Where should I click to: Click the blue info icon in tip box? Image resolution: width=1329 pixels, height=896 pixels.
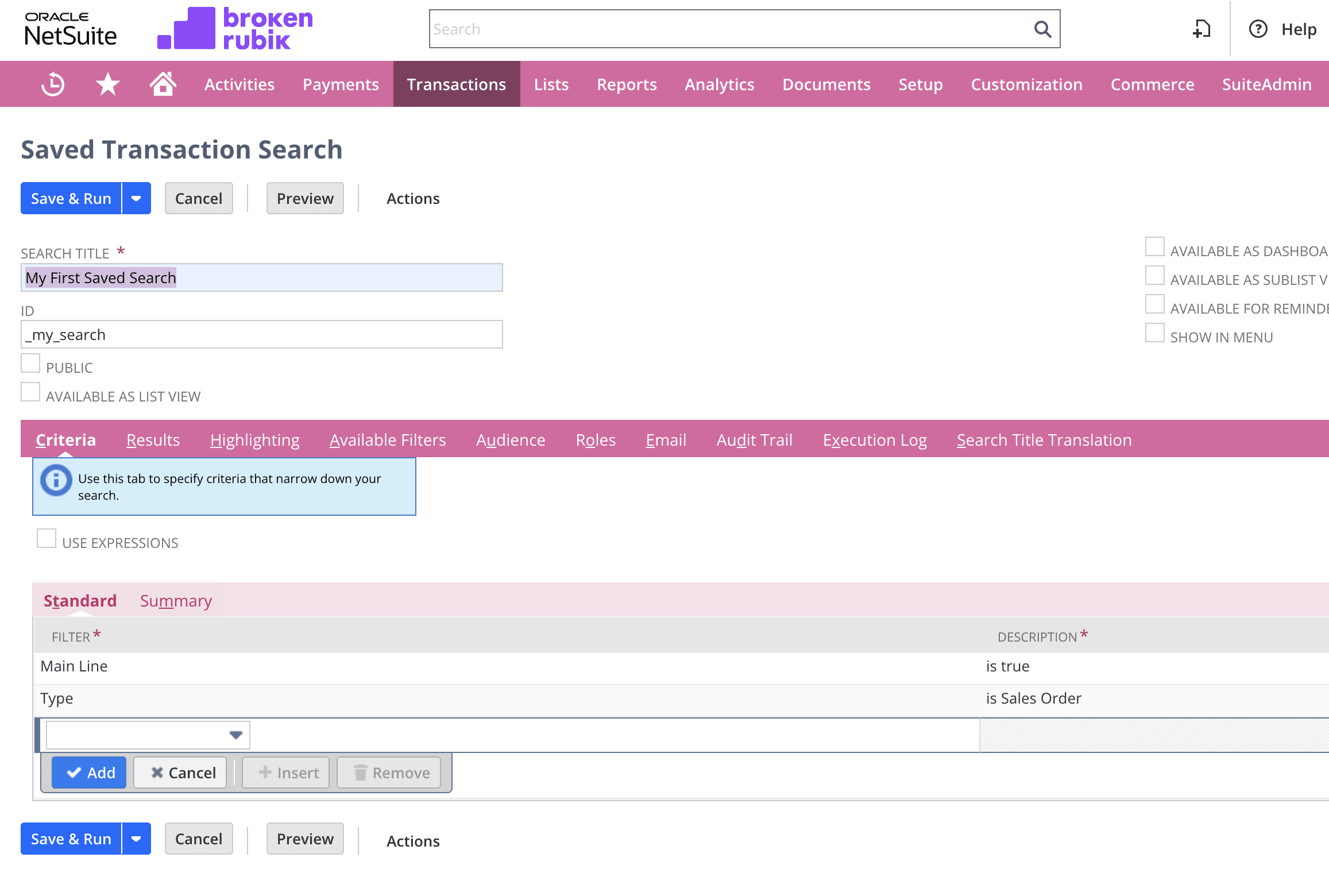pyautogui.click(x=55, y=480)
